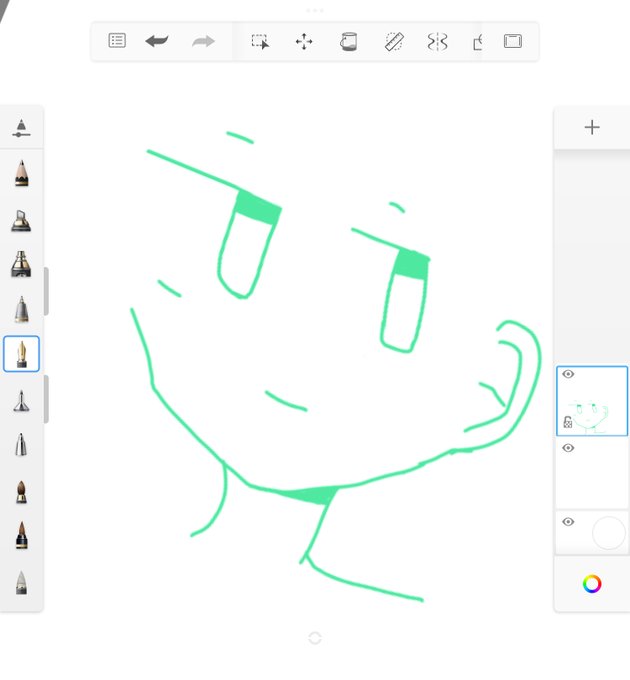Activate the Transform move tool
The height and width of the screenshot is (680, 630).
304,42
